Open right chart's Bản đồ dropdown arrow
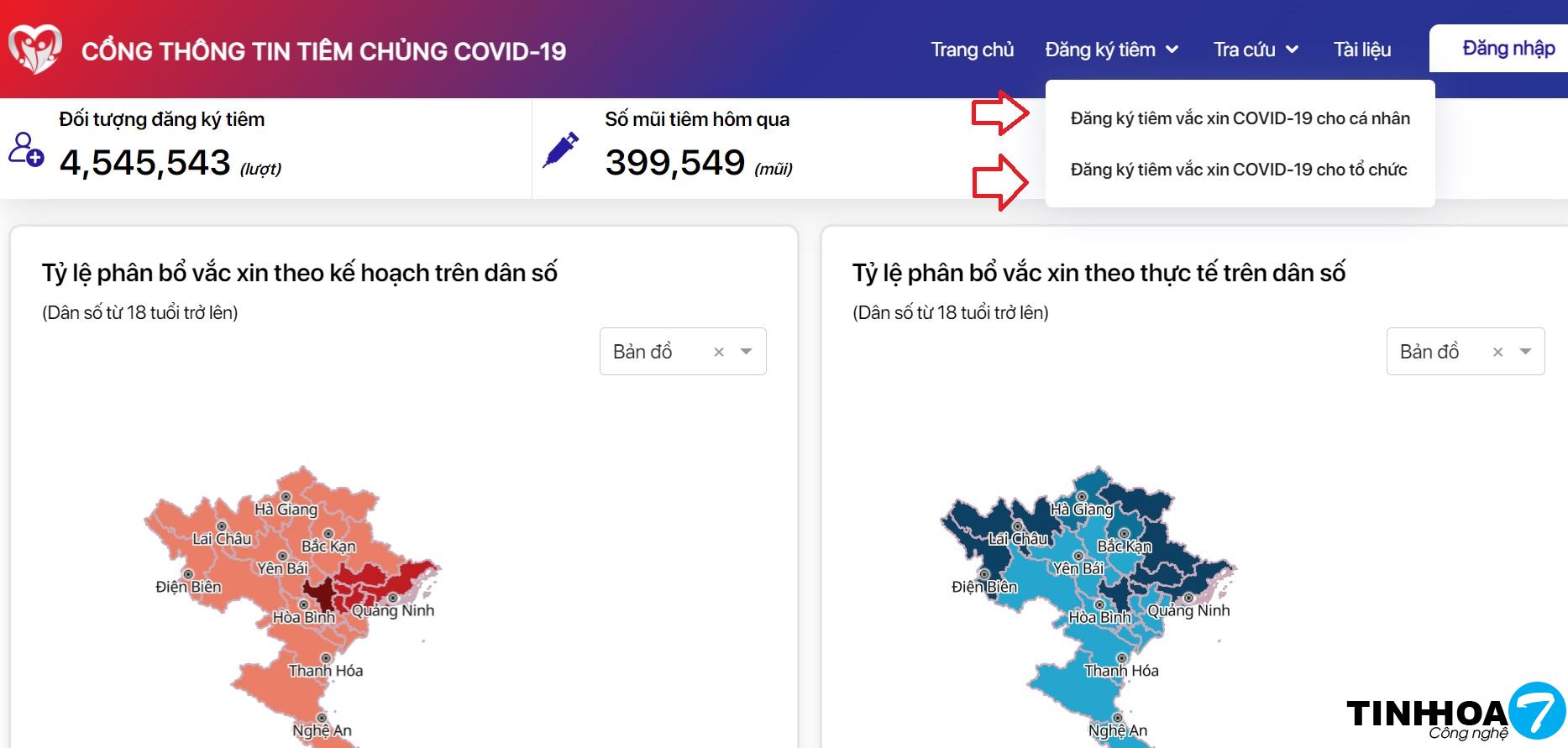 click(1526, 352)
